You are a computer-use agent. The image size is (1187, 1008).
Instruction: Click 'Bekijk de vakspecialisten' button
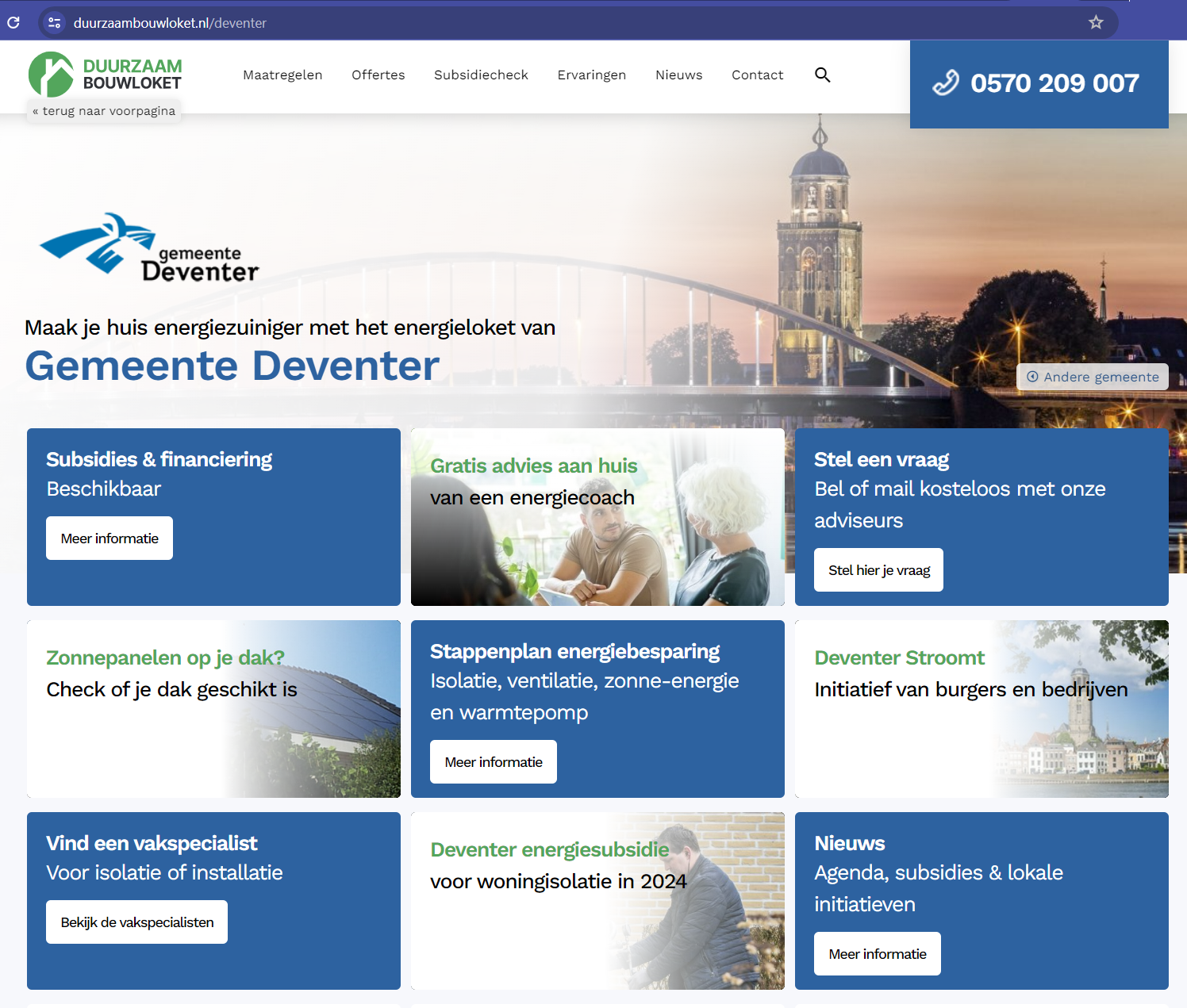coord(137,922)
